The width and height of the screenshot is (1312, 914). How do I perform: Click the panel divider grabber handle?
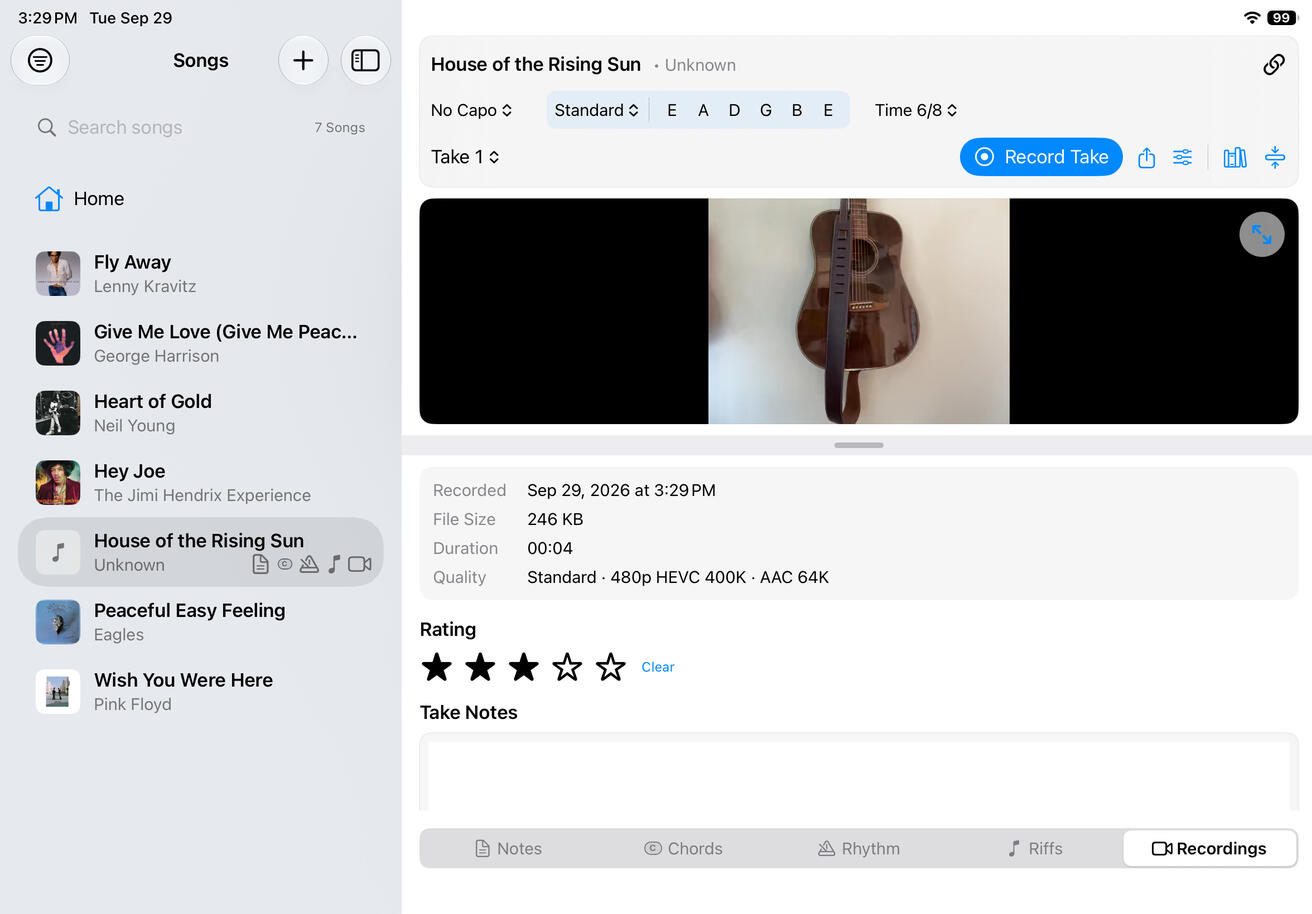[858, 445]
